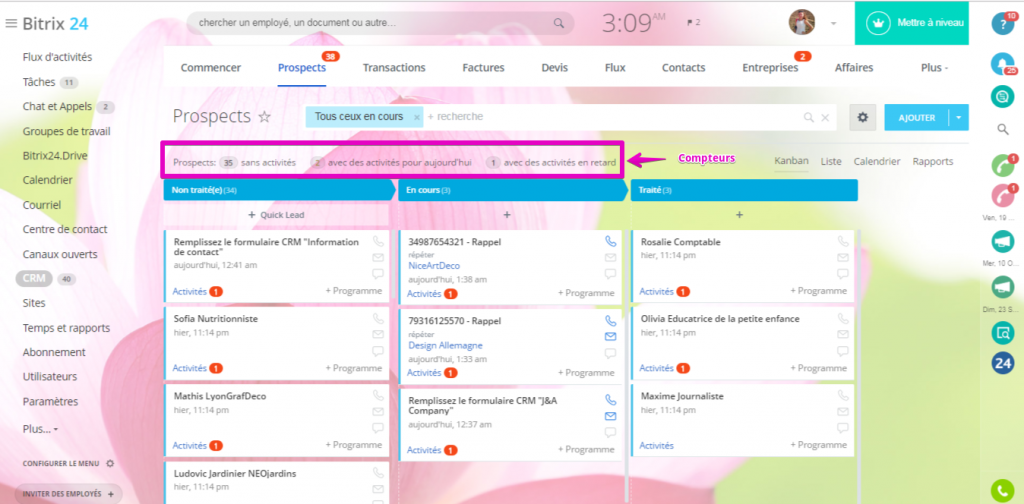Screen dimensions: 1024x504
Task: Click the configure menu gear icon
Action: coord(110,464)
